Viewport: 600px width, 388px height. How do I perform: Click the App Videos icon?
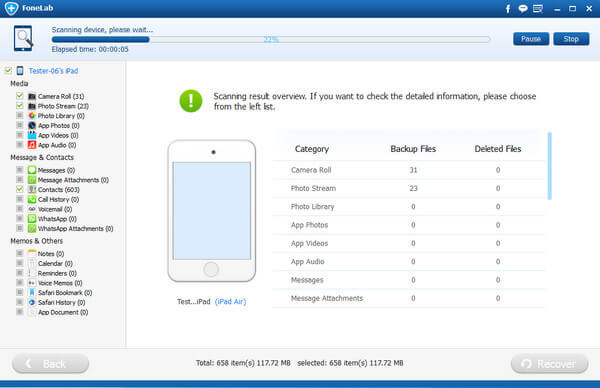(32, 135)
